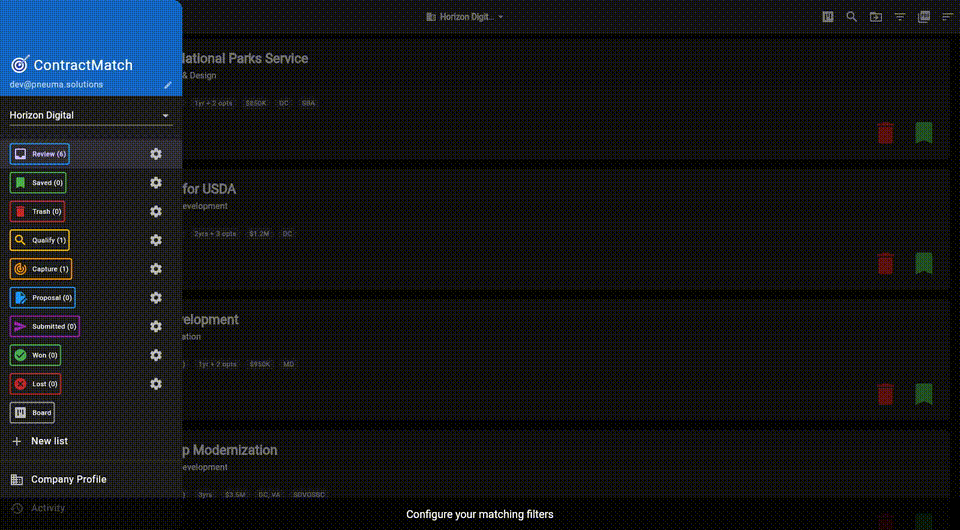Open settings gear for Proposal list
The width and height of the screenshot is (960, 530).
click(x=156, y=298)
